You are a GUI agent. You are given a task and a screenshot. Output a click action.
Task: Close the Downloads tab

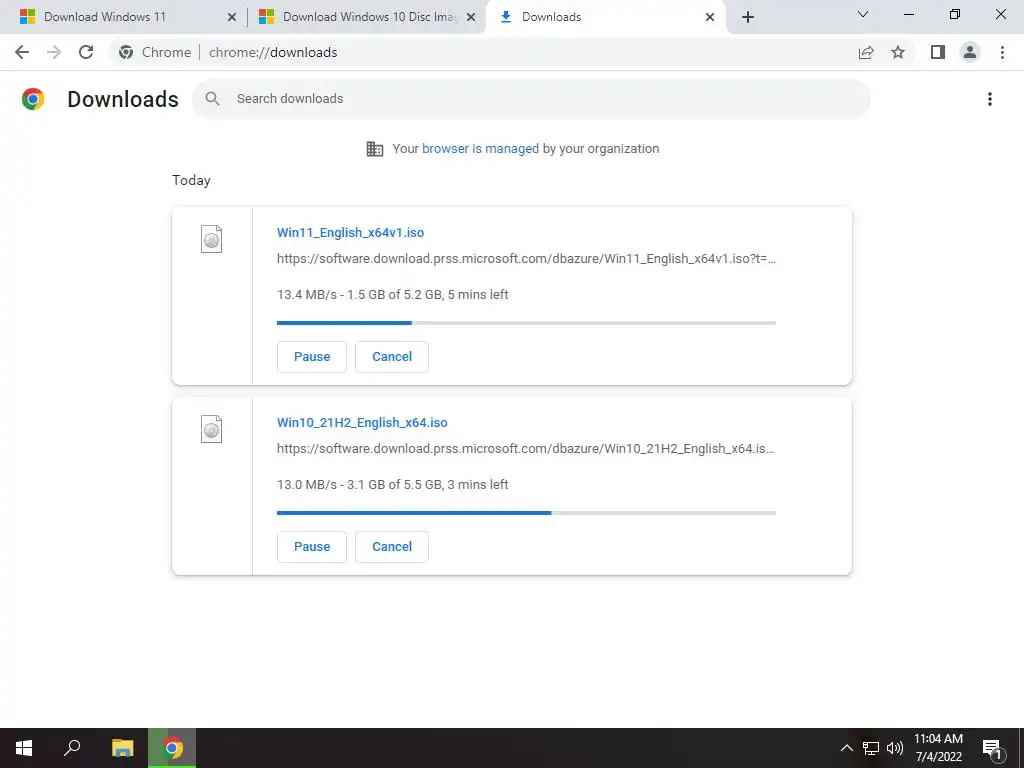coord(710,18)
